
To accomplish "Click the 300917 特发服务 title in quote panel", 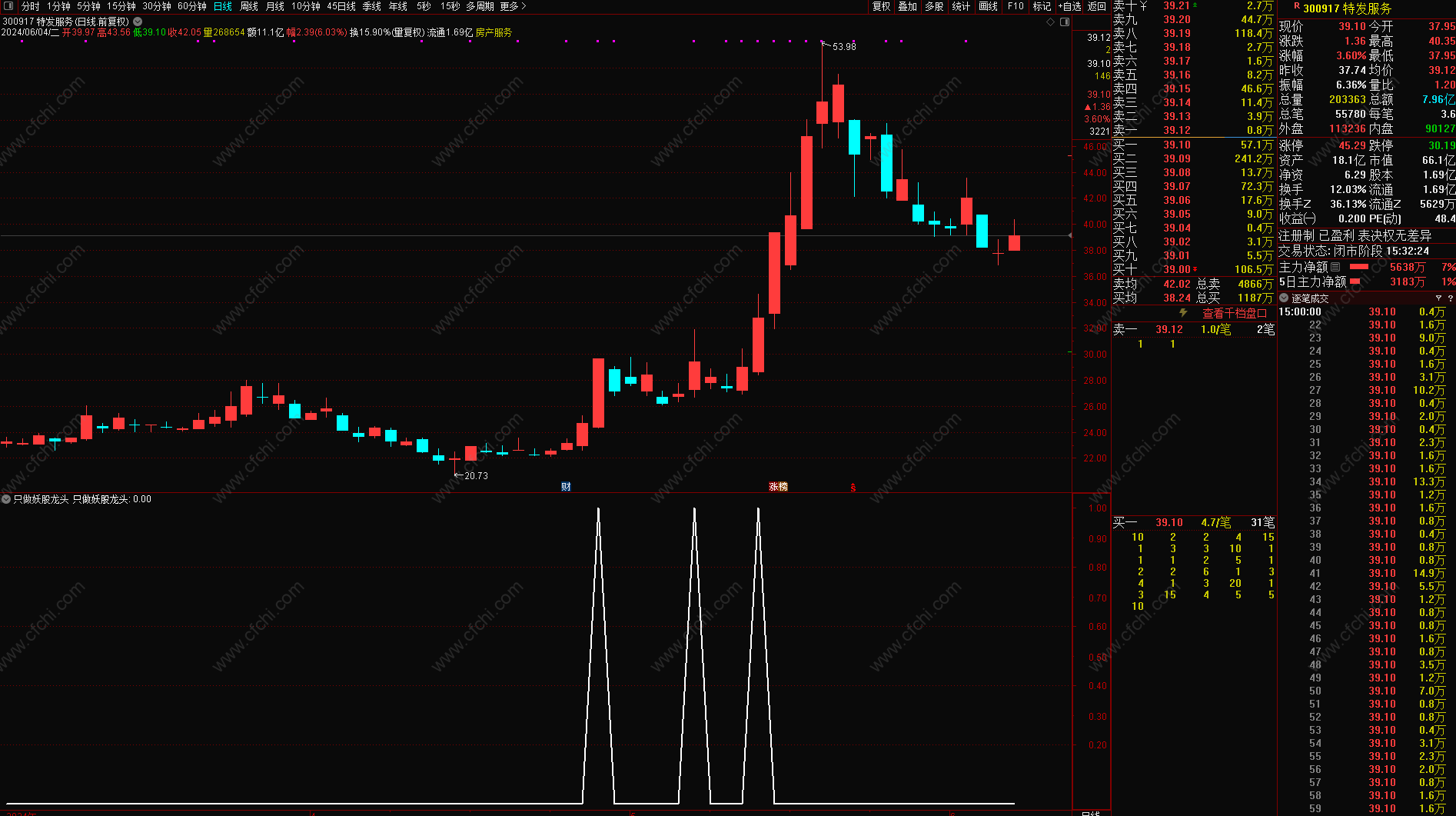I will [1347, 8].
